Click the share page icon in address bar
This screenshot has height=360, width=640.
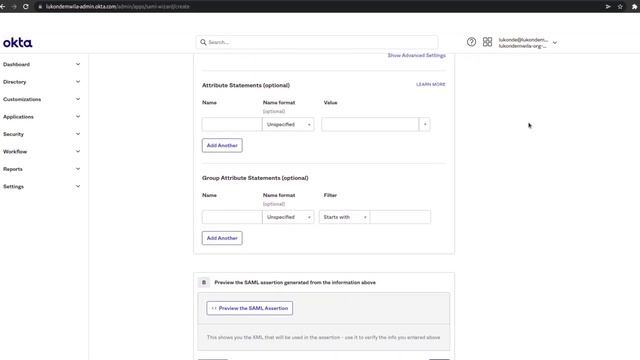click(608, 7)
